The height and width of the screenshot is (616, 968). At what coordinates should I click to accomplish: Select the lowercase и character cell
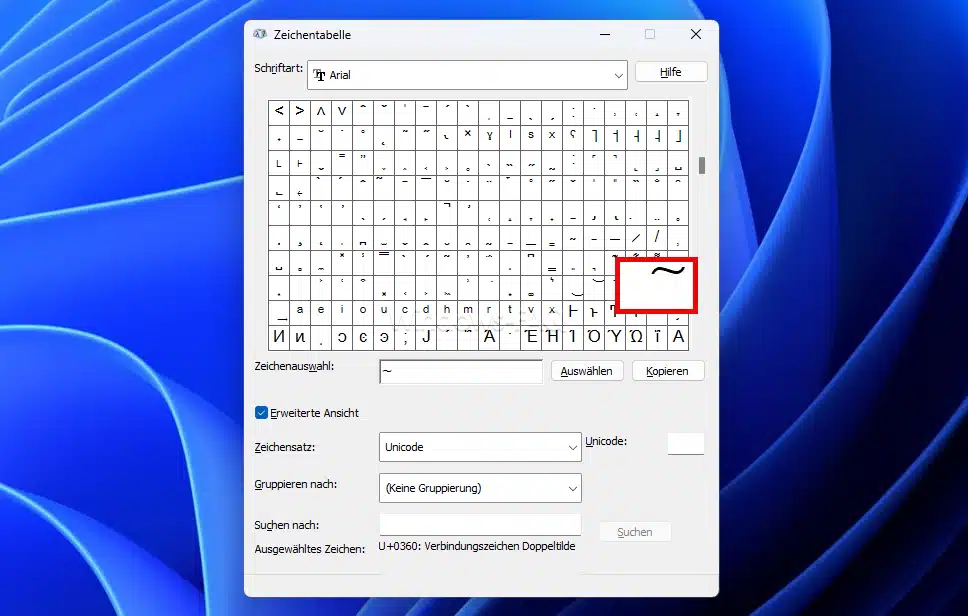click(x=300, y=338)
